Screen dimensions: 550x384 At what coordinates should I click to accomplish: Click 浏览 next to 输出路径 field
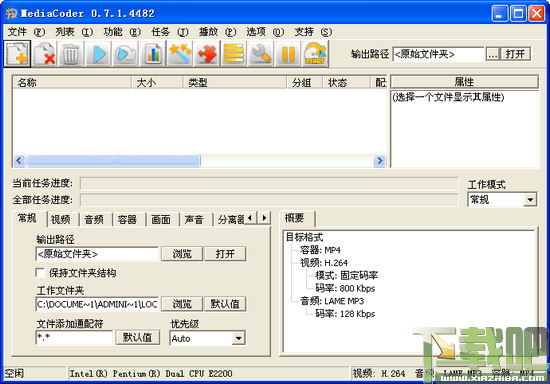point(182,254)
